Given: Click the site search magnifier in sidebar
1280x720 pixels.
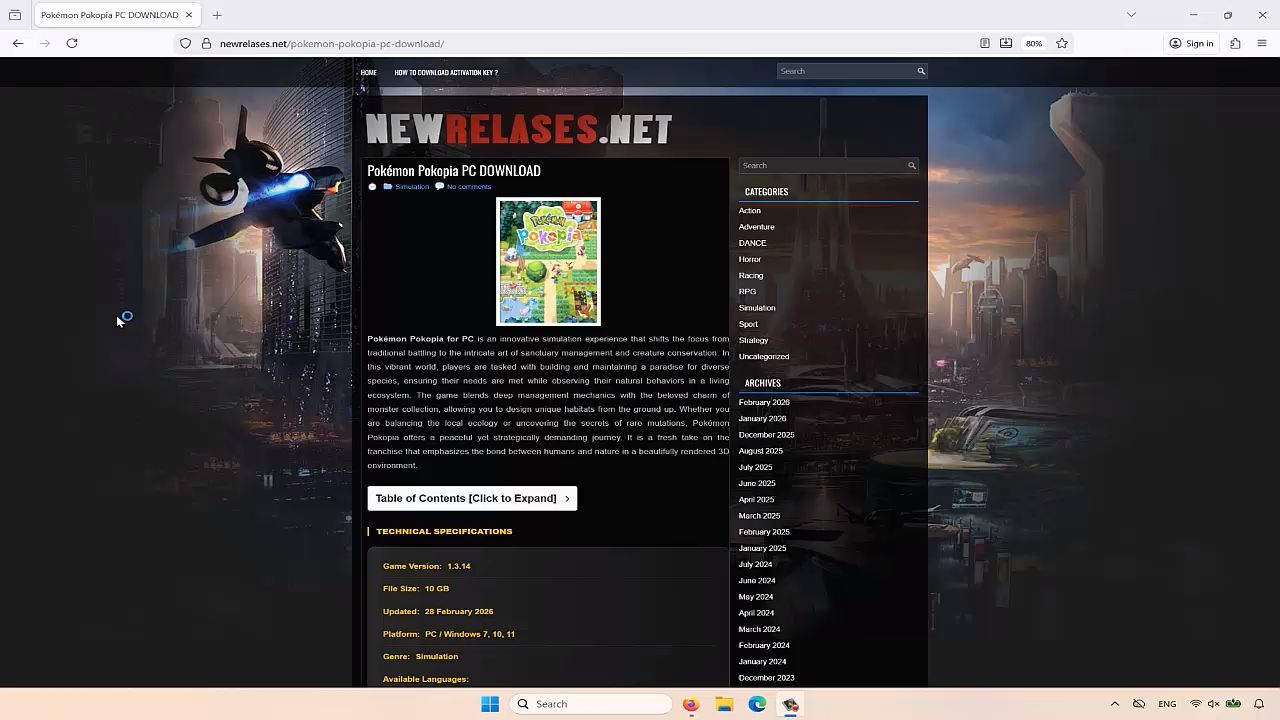Looking at the screenshot, I should pyautogui.click(x=911, y=166).
